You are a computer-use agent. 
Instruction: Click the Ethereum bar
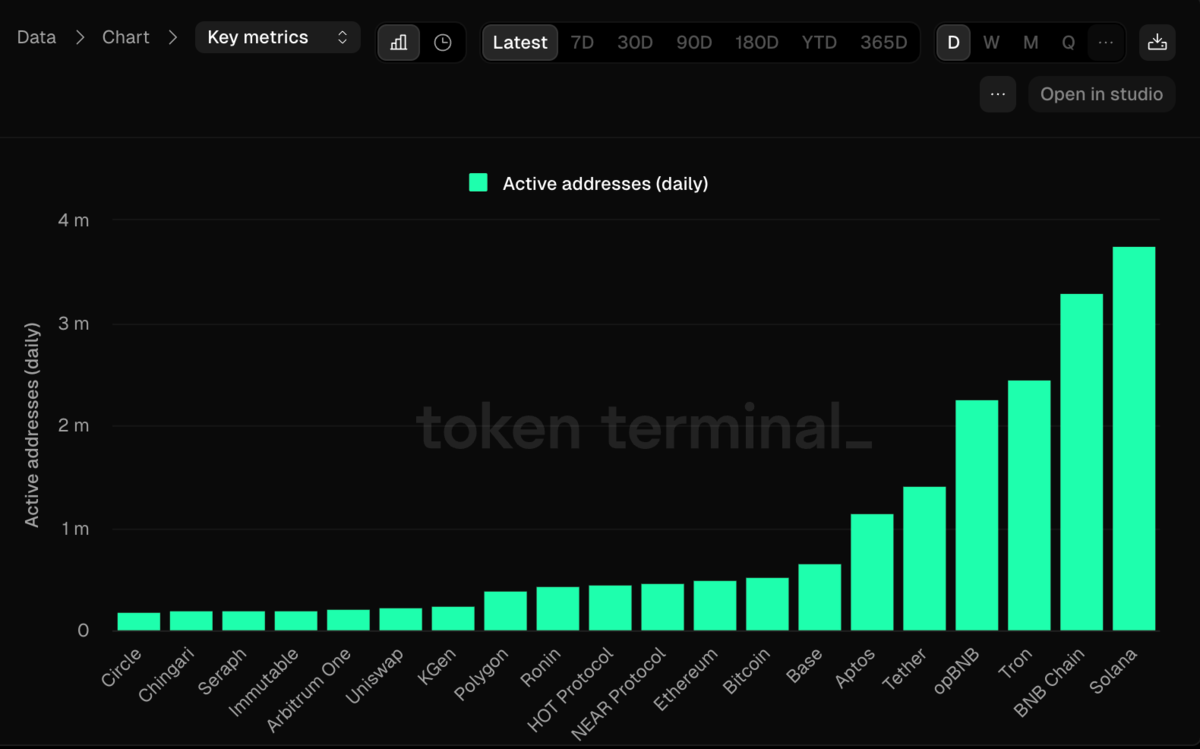pos(715,606)
